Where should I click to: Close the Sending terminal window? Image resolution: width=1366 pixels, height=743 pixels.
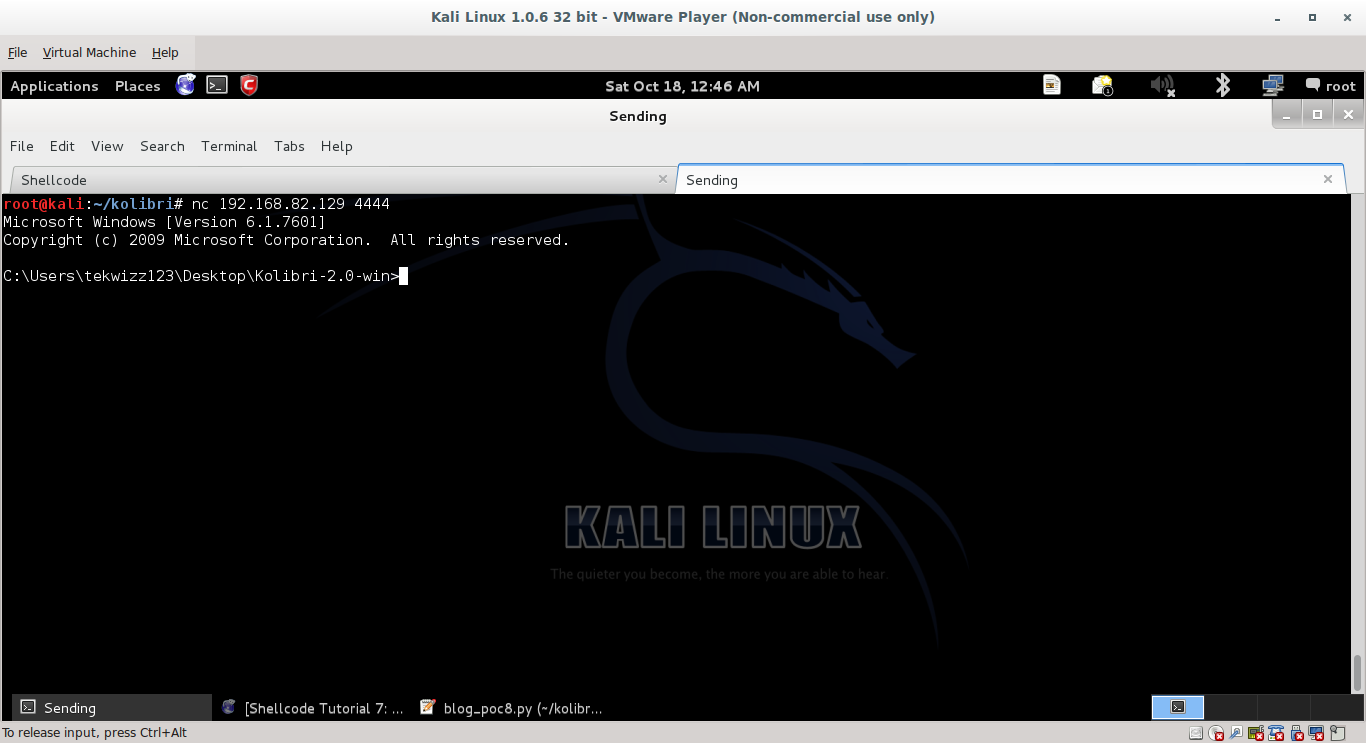coord(1346,114)
